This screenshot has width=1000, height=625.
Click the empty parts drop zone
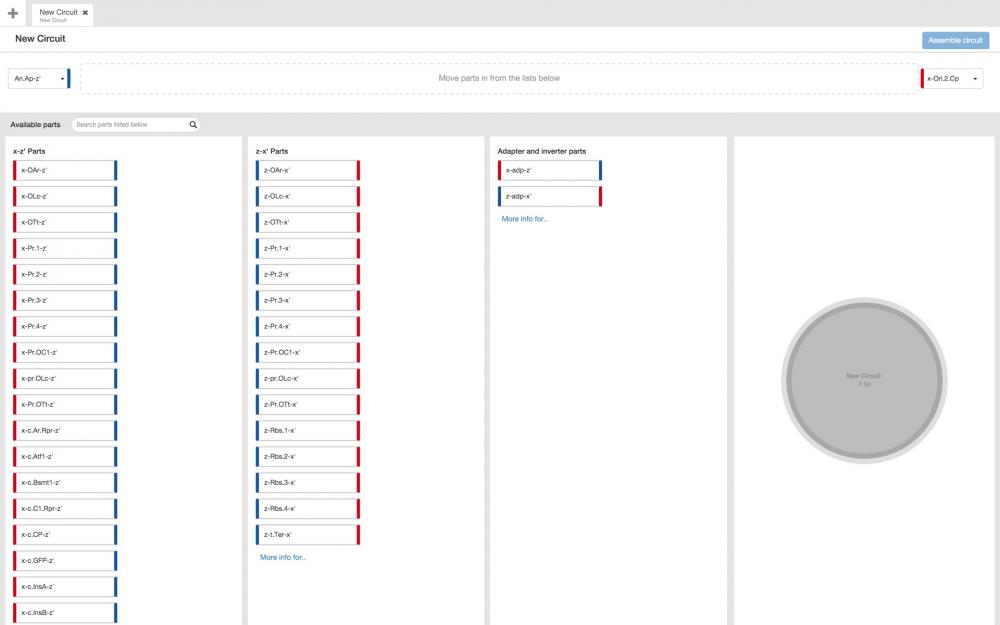[x=498, y=78]
